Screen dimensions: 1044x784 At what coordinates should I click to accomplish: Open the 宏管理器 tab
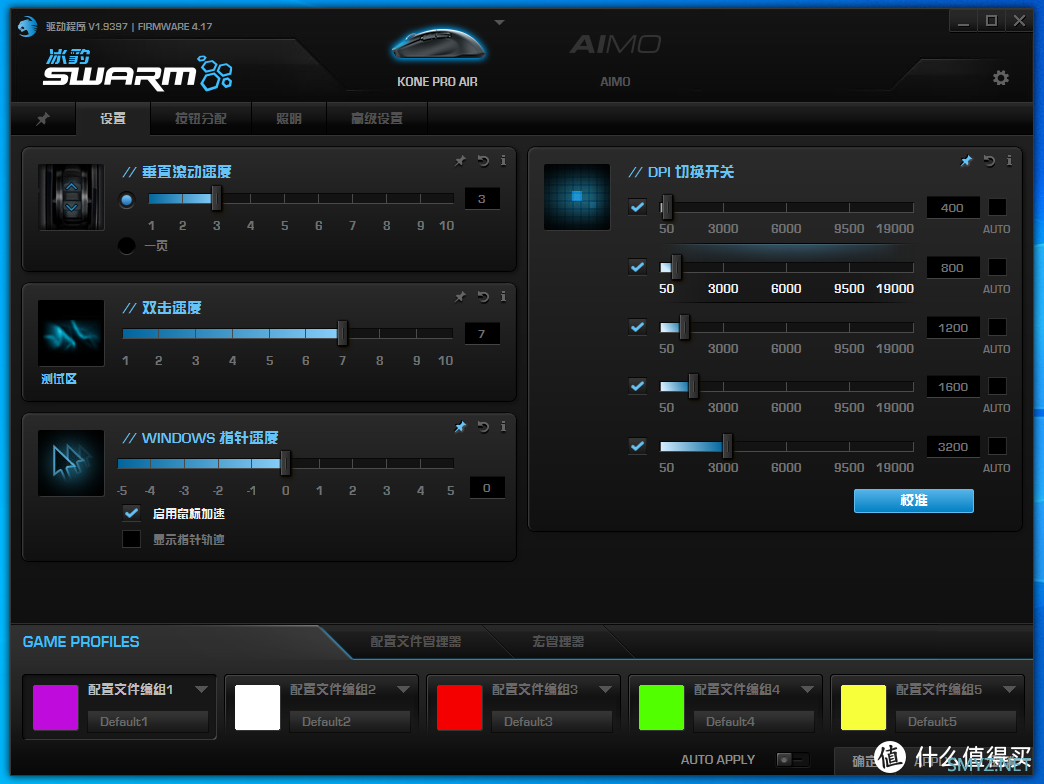(558, 642)
